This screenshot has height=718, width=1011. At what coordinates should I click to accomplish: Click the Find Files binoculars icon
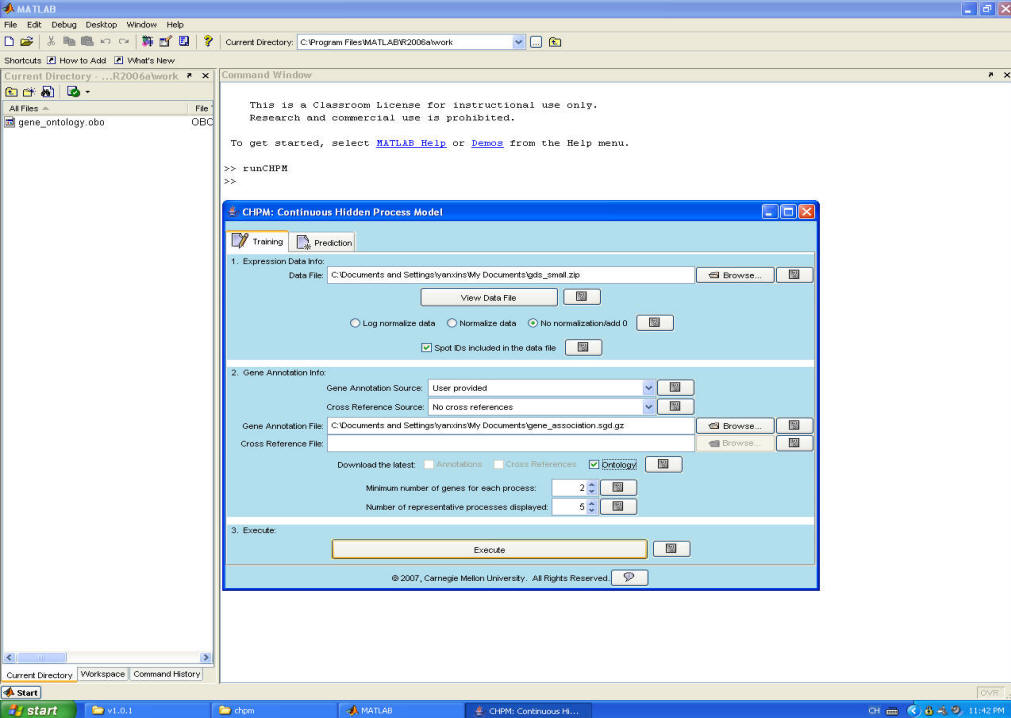point(47,92)
